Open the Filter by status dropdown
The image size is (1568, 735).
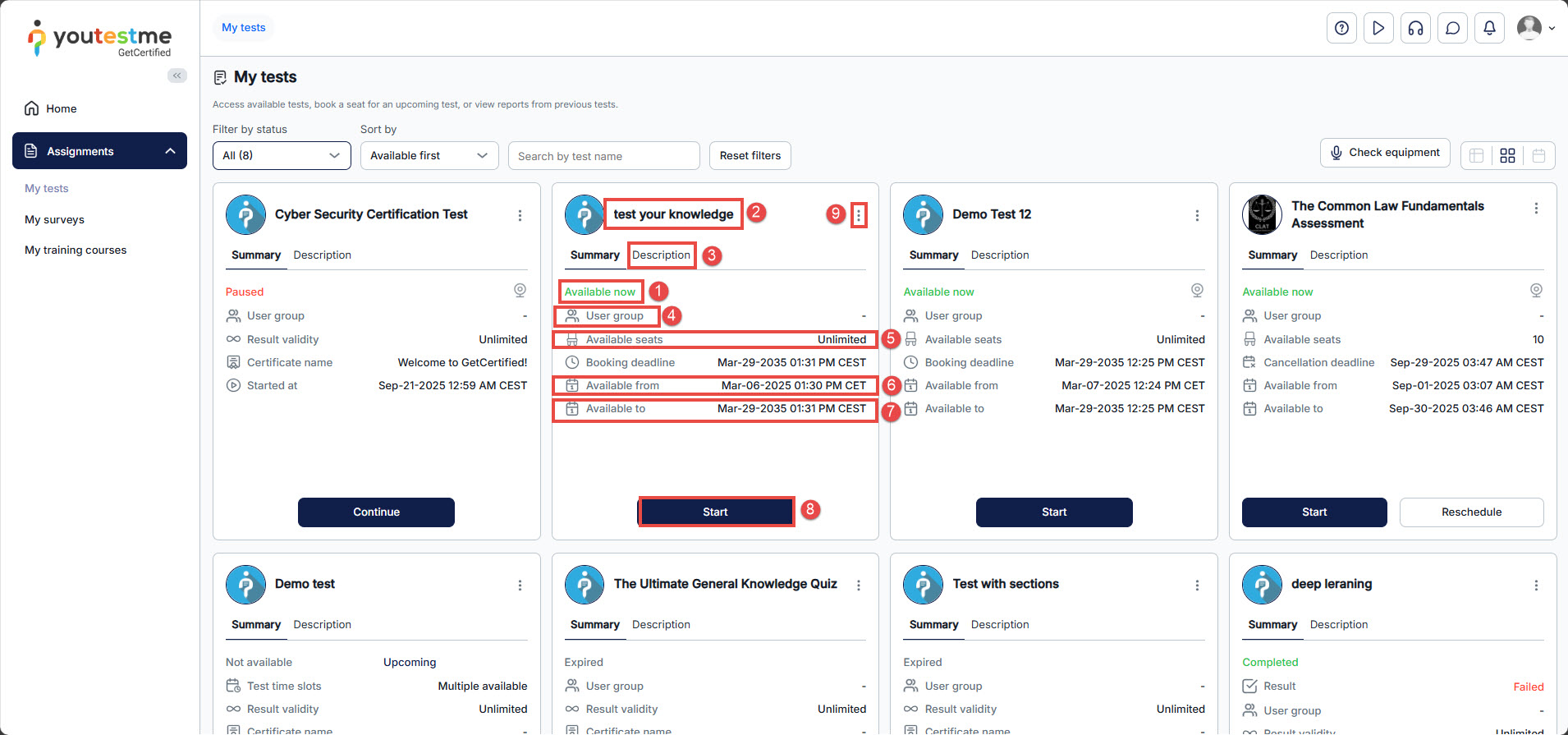pos(282,156)
